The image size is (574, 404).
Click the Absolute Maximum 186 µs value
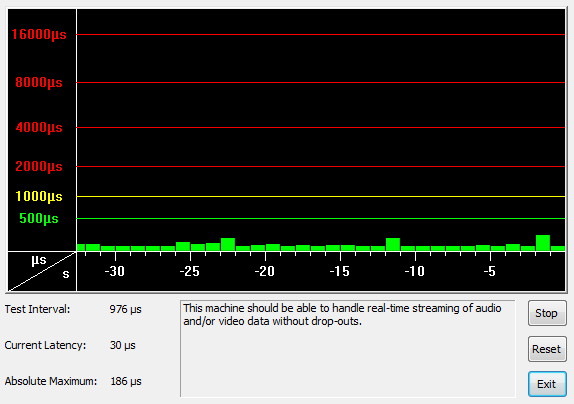click(126, 381)
